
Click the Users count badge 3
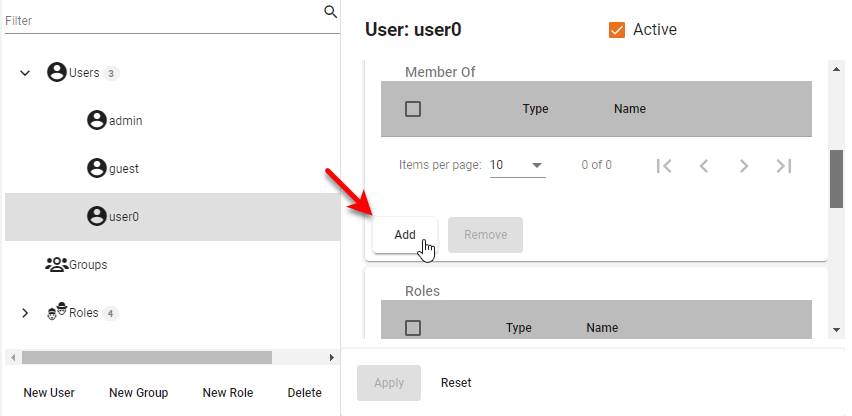[111, 73]
